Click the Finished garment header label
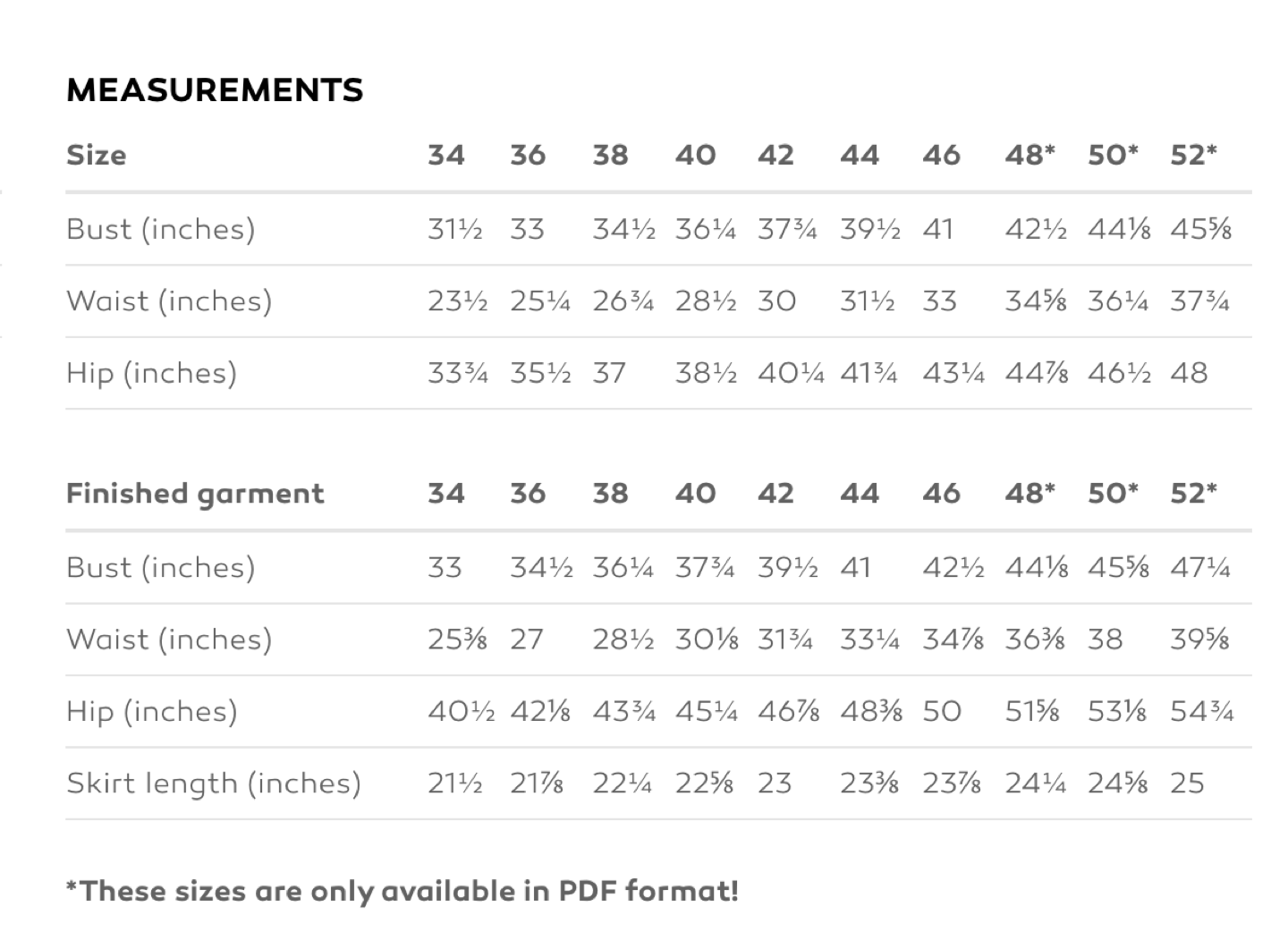 click(195, 494)
